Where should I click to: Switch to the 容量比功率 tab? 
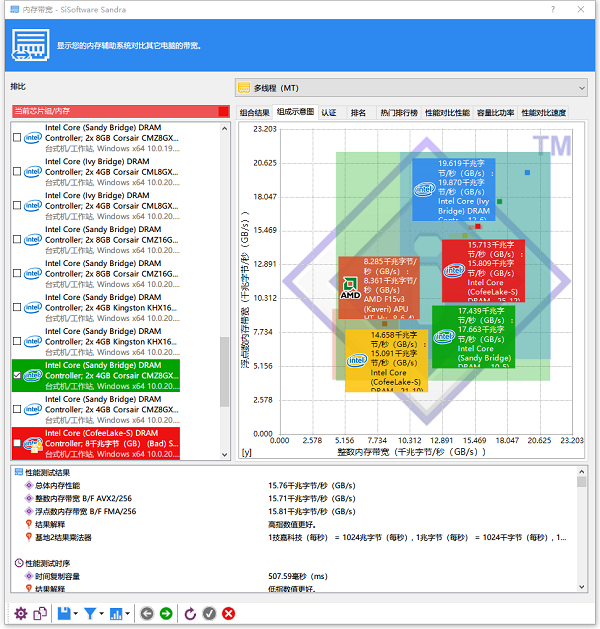click(495, 113)
